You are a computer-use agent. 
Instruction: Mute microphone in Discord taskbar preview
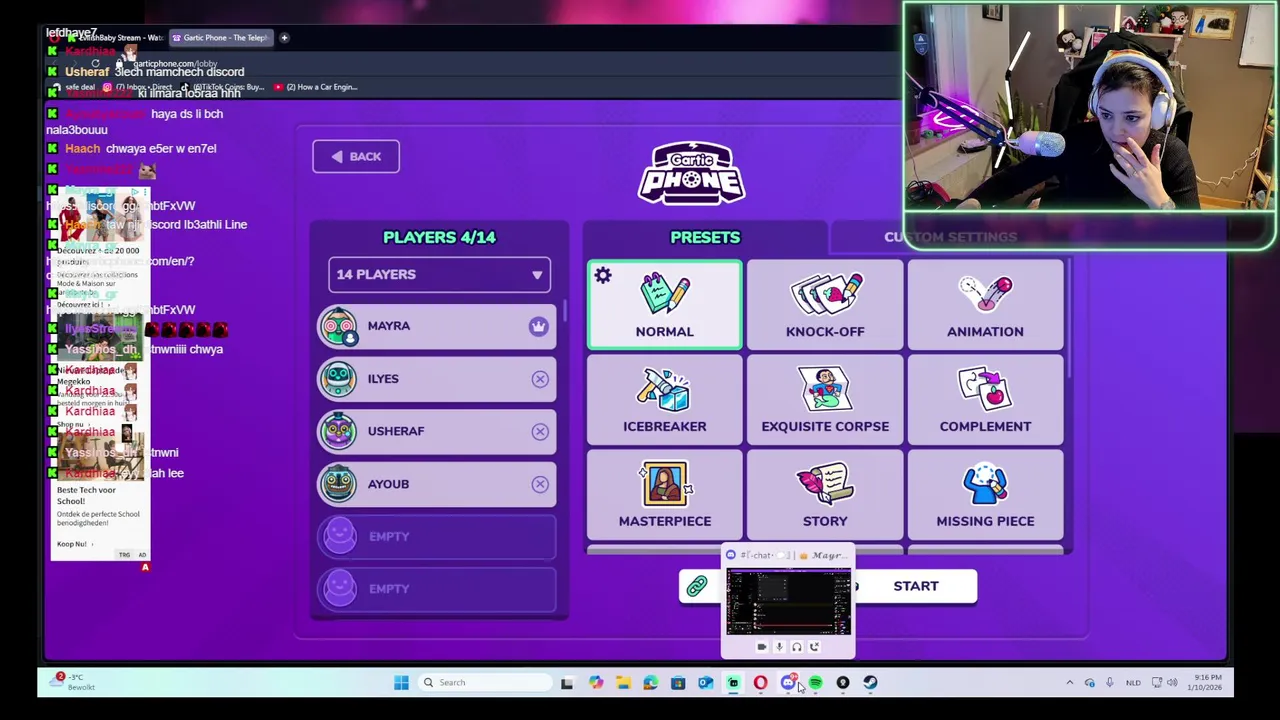tap(779, 647)
